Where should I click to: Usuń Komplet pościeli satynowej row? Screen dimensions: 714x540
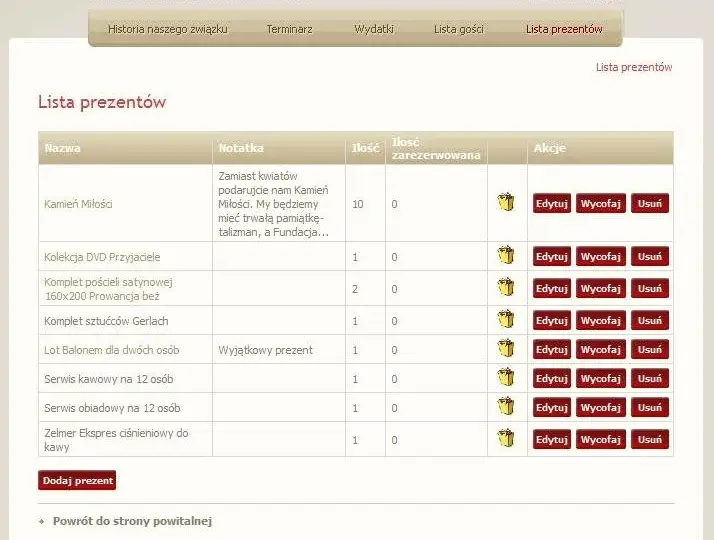(650, 289)
